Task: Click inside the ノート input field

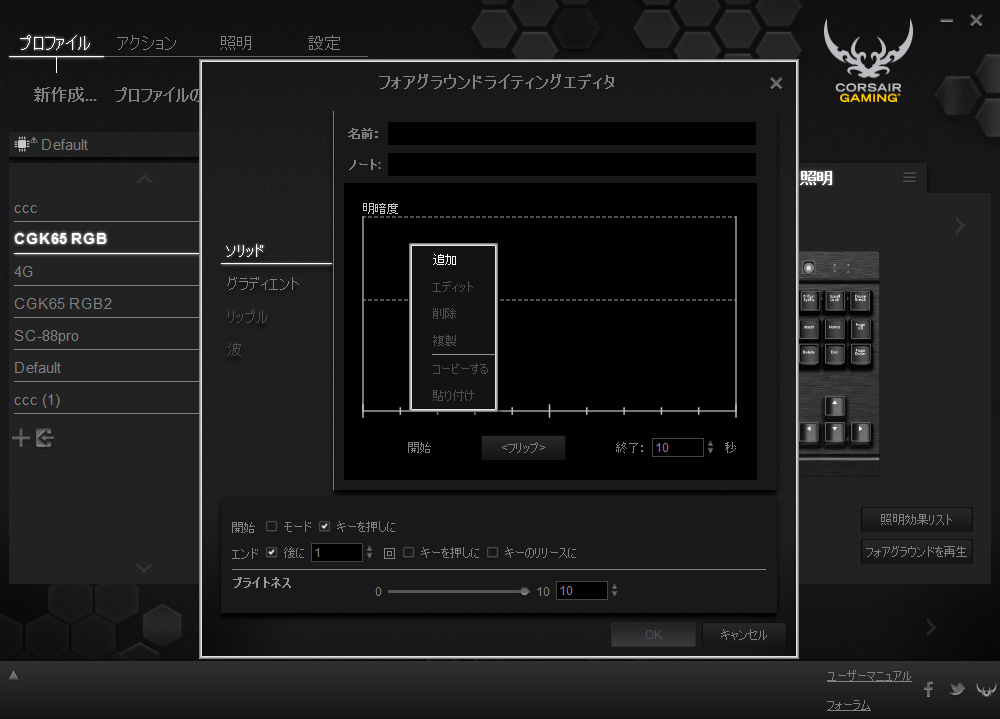Action: pyautogui.click(x=571, y=165)
